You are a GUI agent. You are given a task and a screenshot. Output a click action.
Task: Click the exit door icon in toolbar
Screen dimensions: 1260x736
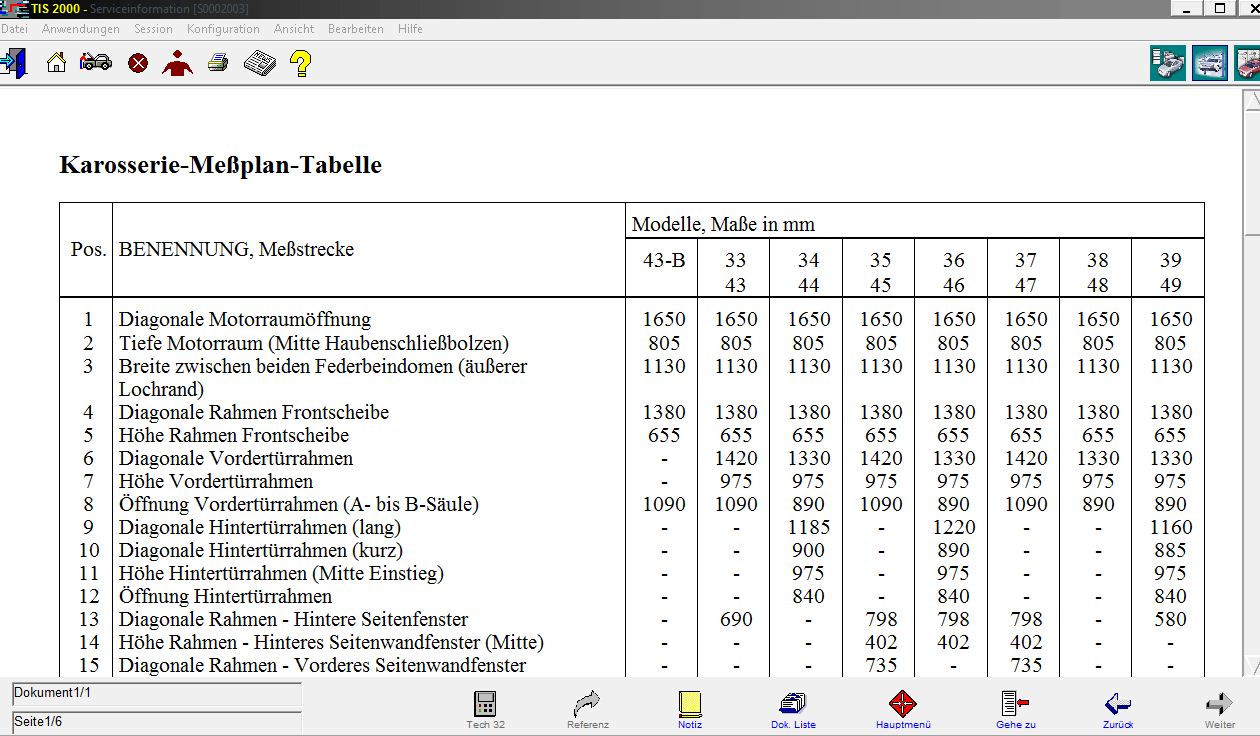pyautogui.click(x=14, y=63)
